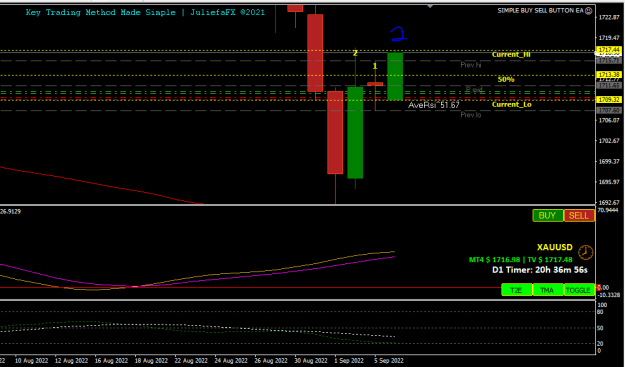Click the 1692.67 price scale value
Viewport: 625px width, 367px height.
pos(609,202)
